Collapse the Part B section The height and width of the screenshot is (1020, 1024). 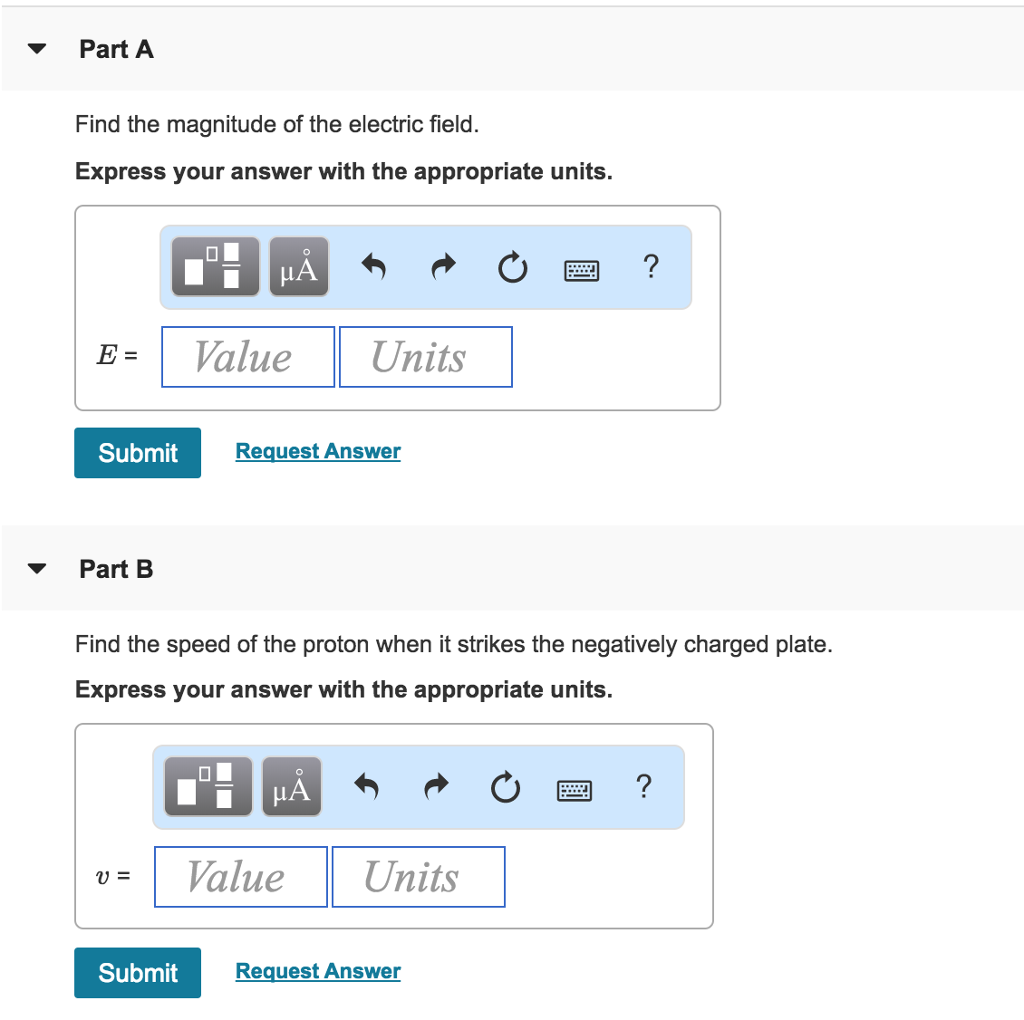(38, 569)
